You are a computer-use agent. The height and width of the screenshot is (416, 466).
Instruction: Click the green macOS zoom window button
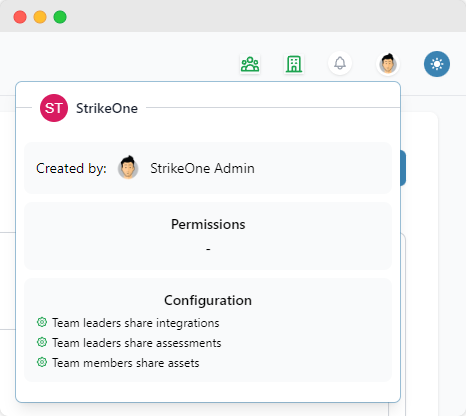pos(60,17)
